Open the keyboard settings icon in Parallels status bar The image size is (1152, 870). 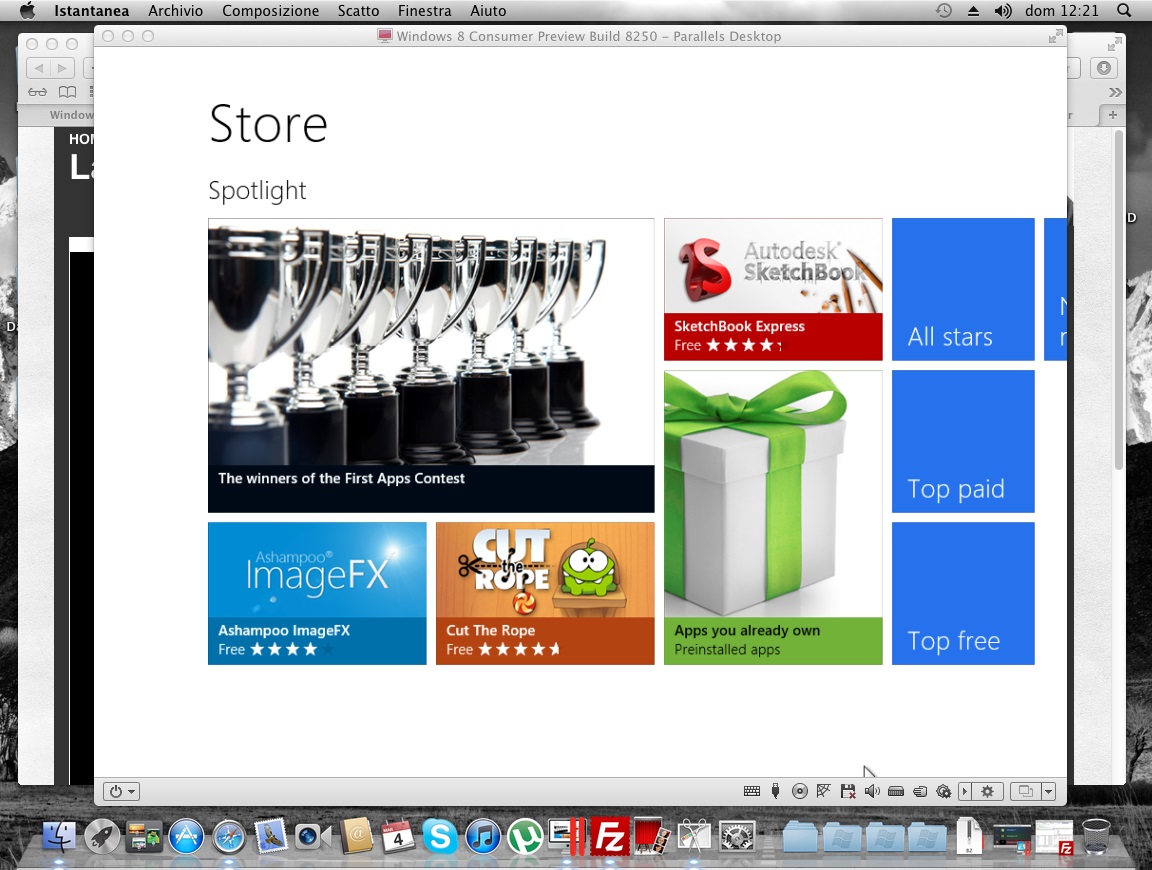click(752, 791)
